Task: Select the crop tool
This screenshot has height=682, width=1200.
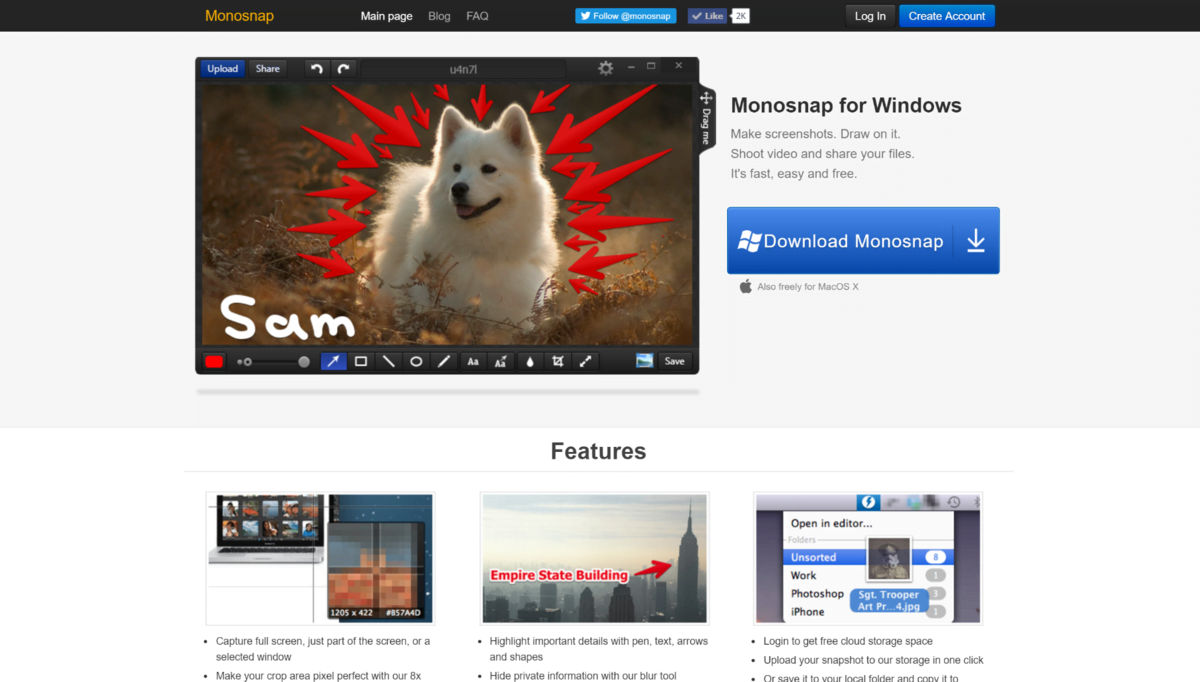Action: (558, 361)
